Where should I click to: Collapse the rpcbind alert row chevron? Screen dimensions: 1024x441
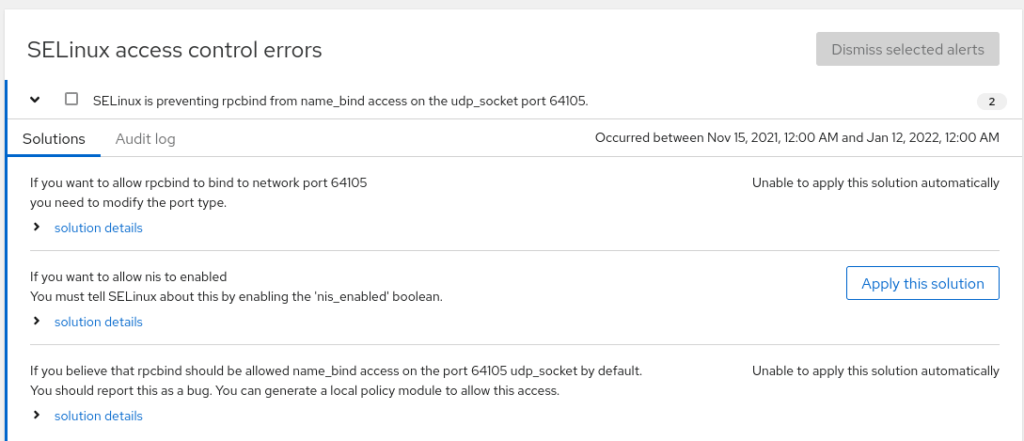pos(35,100)
